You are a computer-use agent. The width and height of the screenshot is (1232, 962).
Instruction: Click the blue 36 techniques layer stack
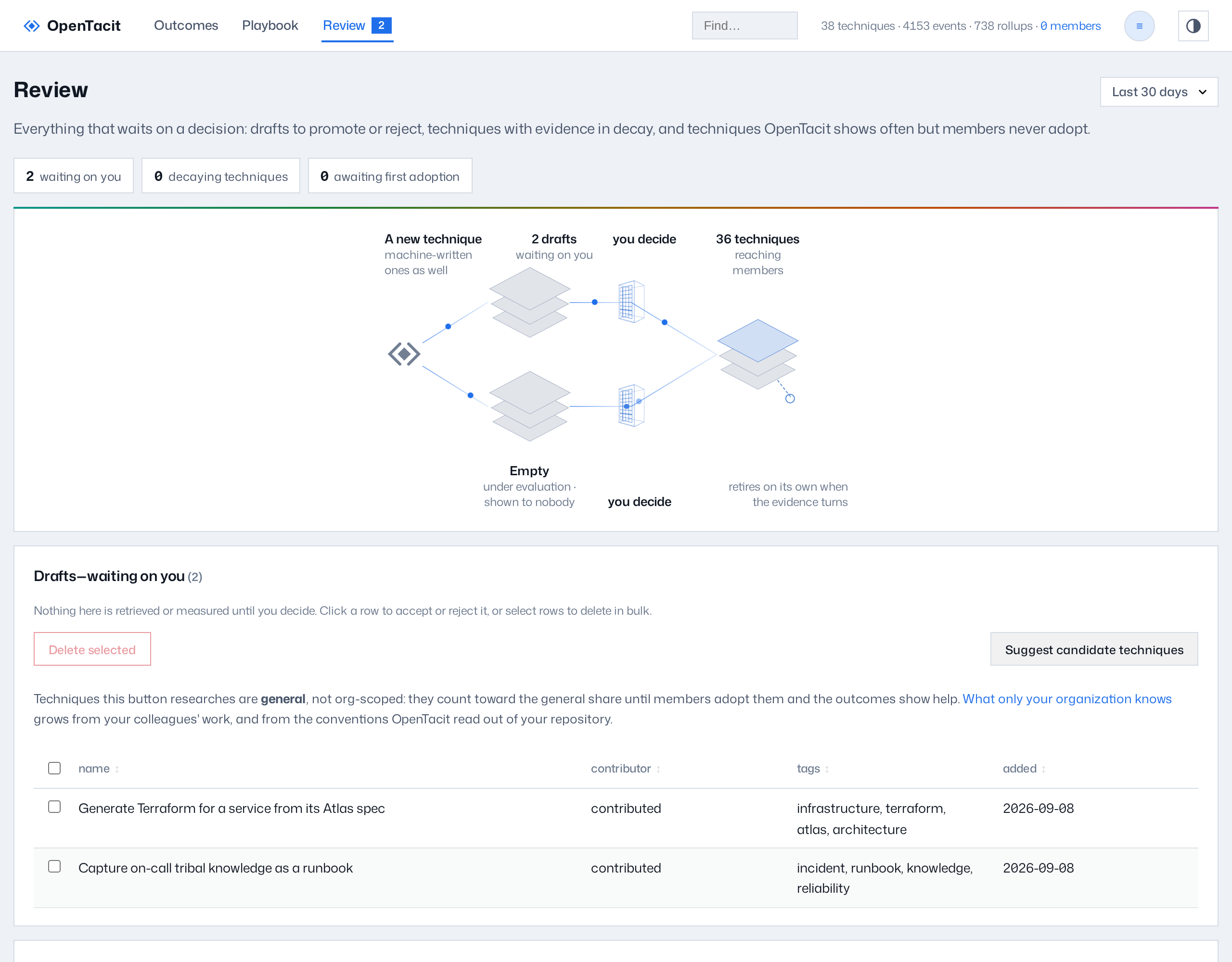tap(757, 354)
